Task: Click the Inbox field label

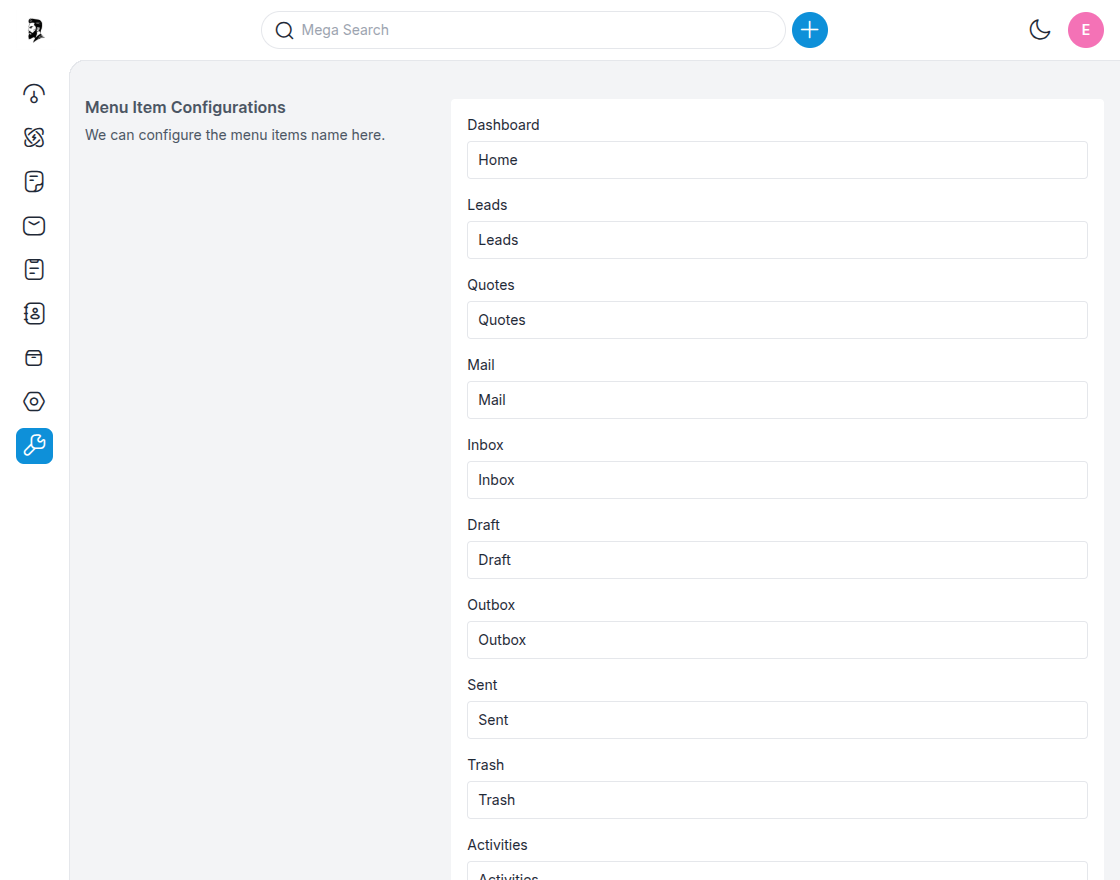Action: pos(485,445)
